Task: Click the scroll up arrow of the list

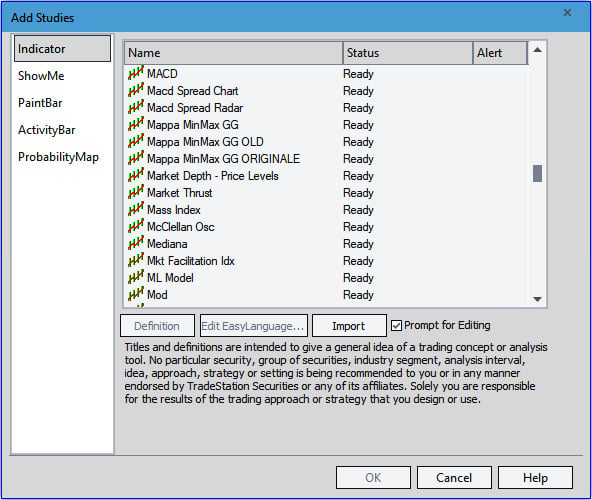Action: click(537, 50)
